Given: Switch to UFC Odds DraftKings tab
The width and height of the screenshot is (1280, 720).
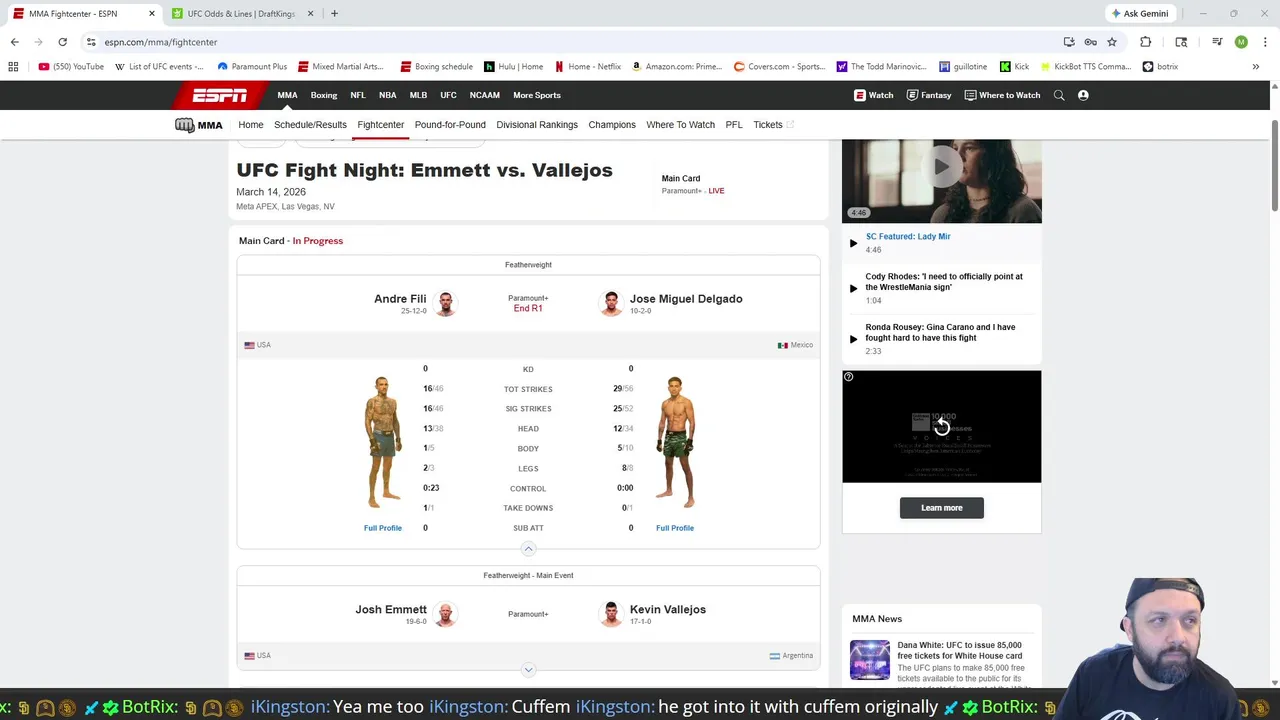Looking at the screenshot, I should point(240,13).
